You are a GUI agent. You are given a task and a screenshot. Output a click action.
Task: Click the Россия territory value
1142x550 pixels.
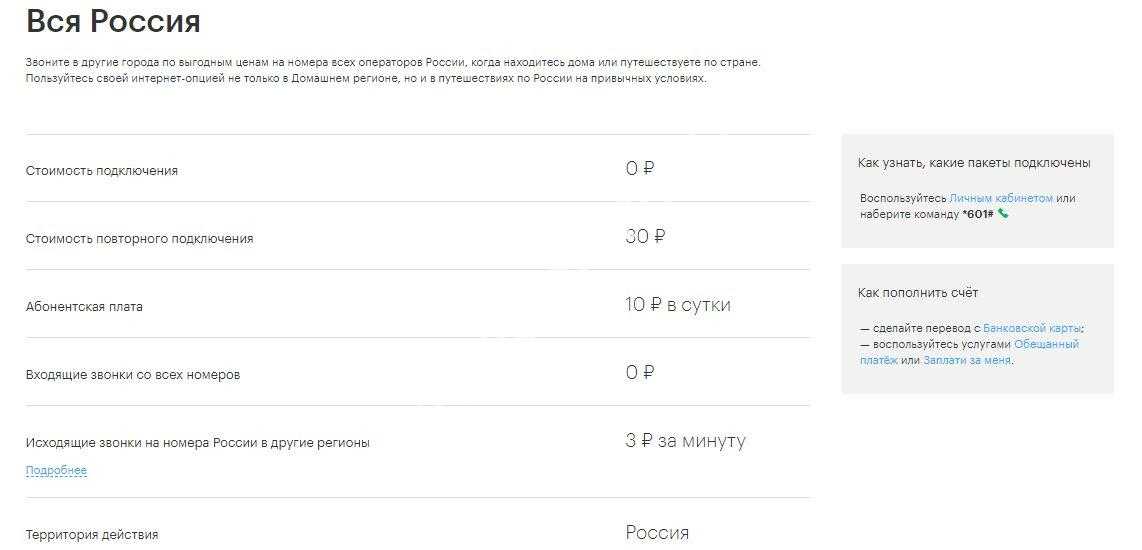tap(657, 533)
